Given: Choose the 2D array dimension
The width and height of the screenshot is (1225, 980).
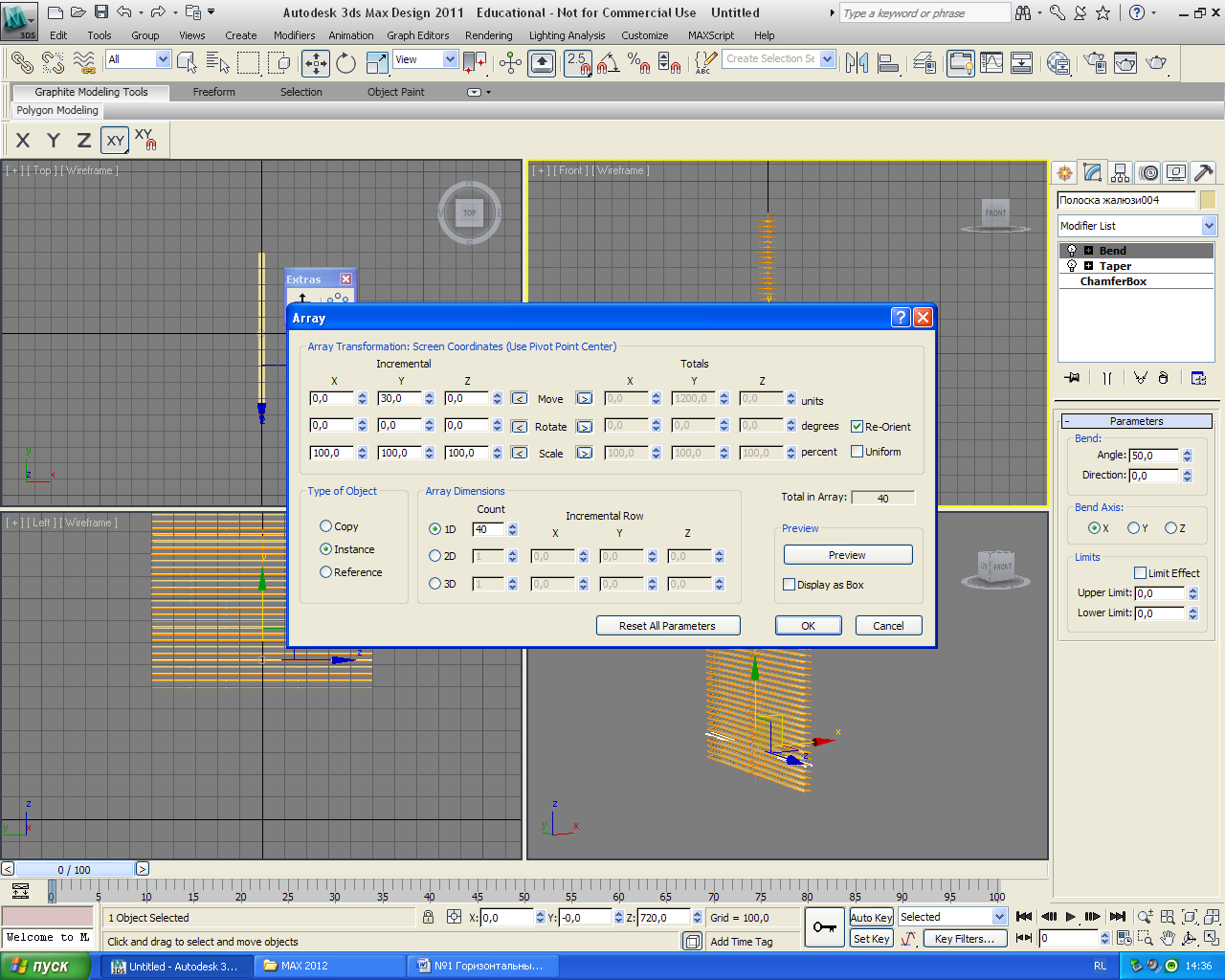Looking at the screenshot, I should [x=435, y=556].
